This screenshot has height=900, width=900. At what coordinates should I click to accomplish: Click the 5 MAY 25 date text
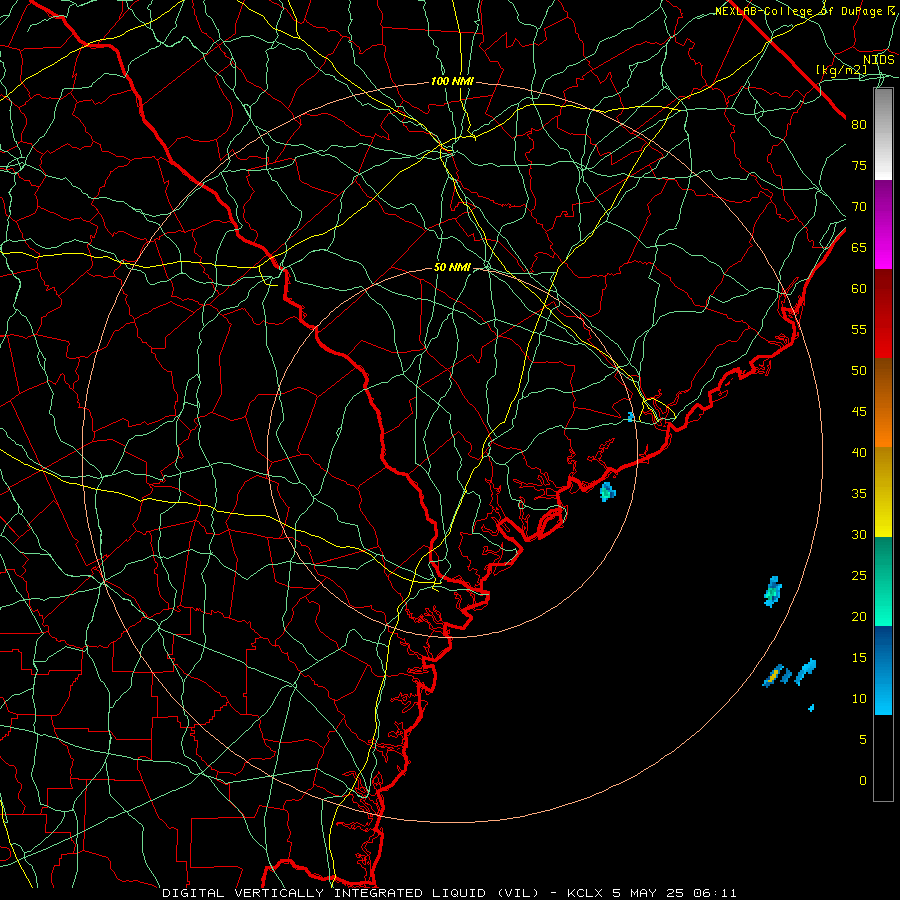649,893
